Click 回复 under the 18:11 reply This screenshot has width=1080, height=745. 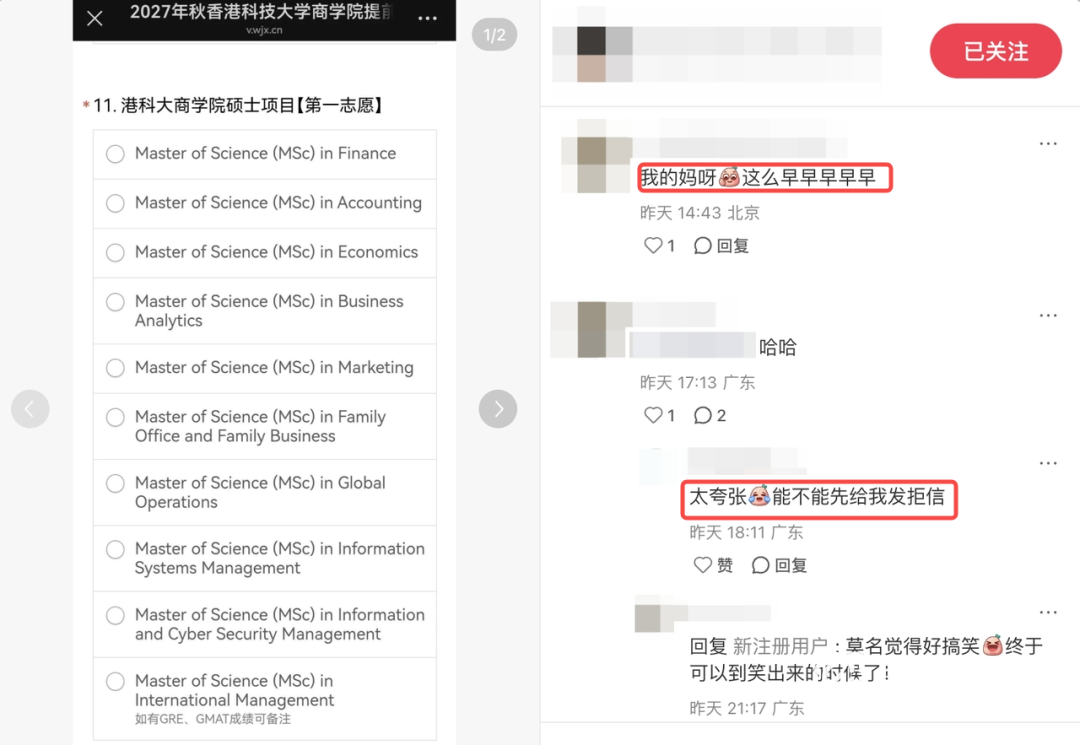click(779, 565)
